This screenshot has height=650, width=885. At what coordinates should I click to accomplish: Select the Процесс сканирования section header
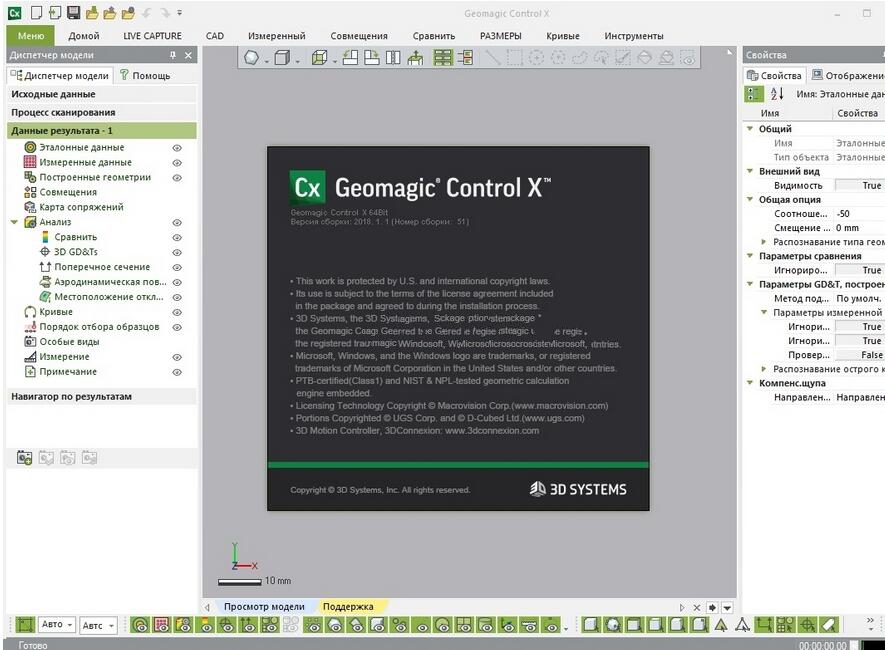pyautogui.click(x=102, y=112)
